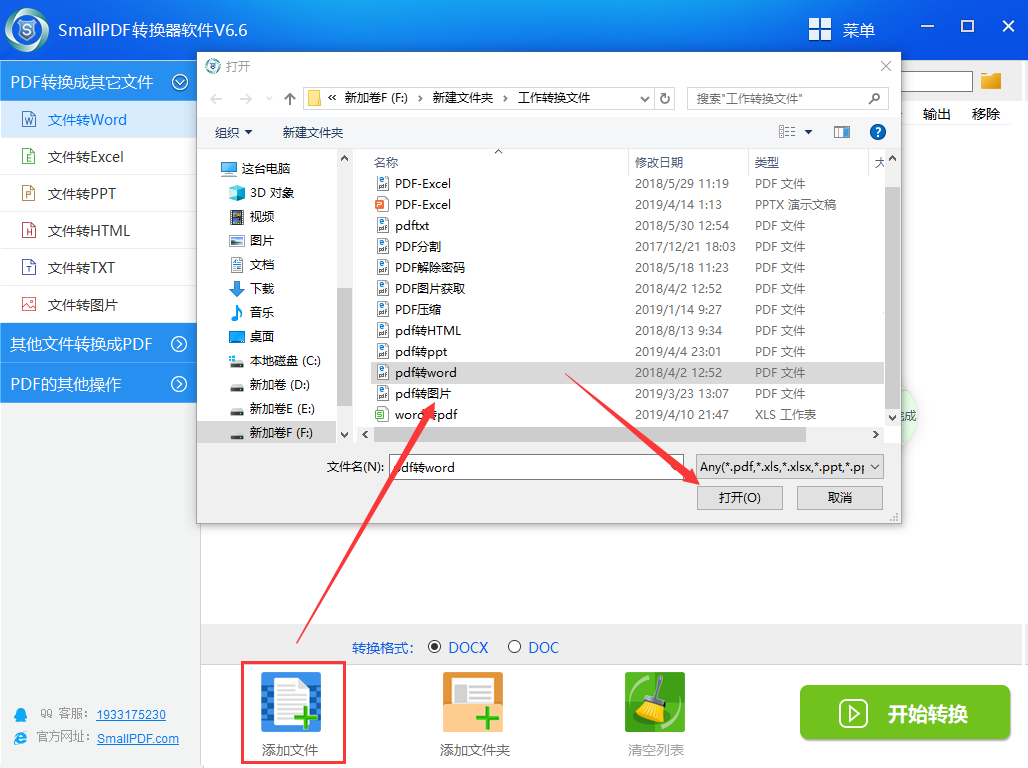
Task: Toggle the preview pane icon
Action: tap(842, 132)
